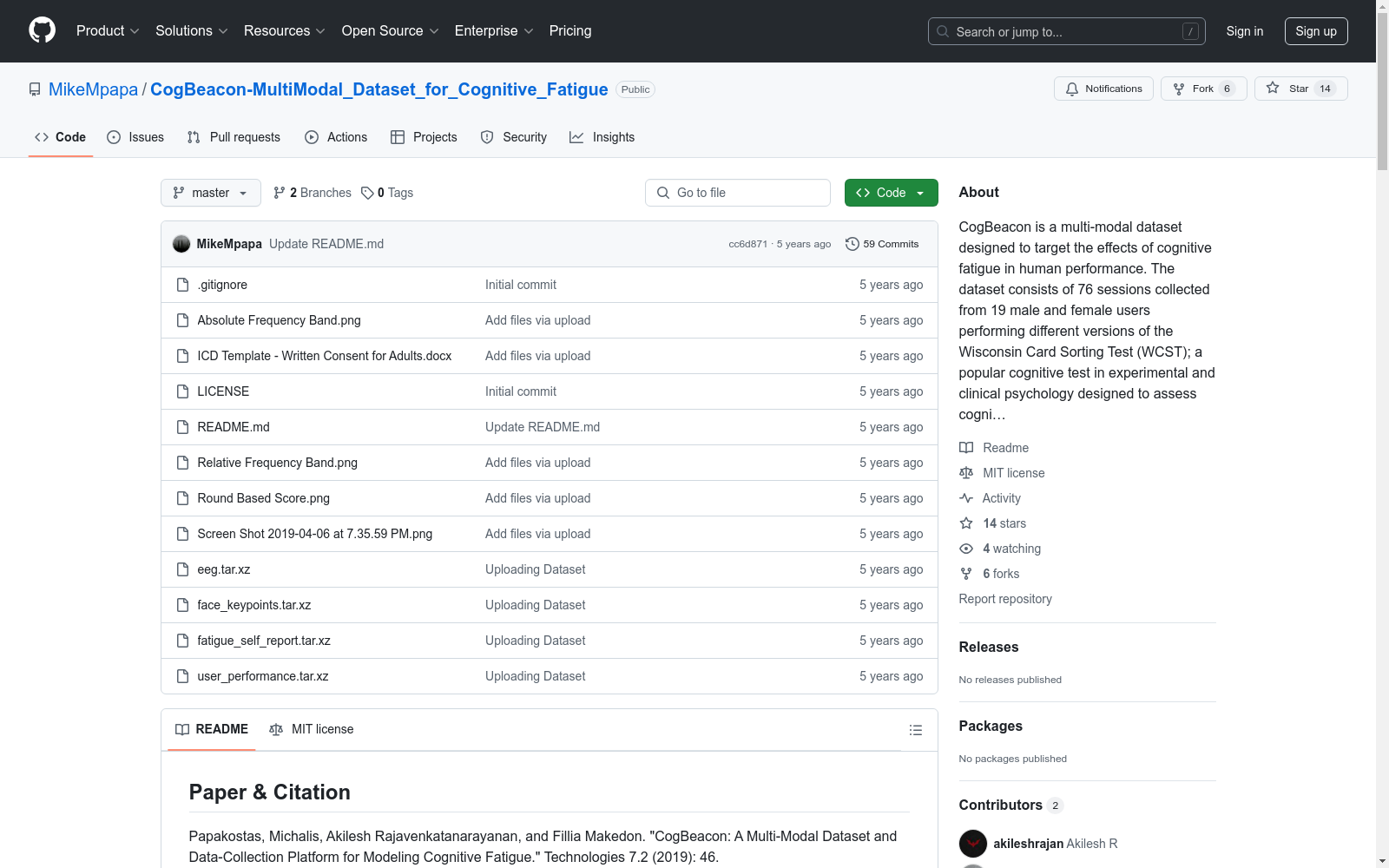Viewport: 1389px width, 868px height.
Task: Open the Update README.md commit message in README.md row
Action: pos(543,427)
